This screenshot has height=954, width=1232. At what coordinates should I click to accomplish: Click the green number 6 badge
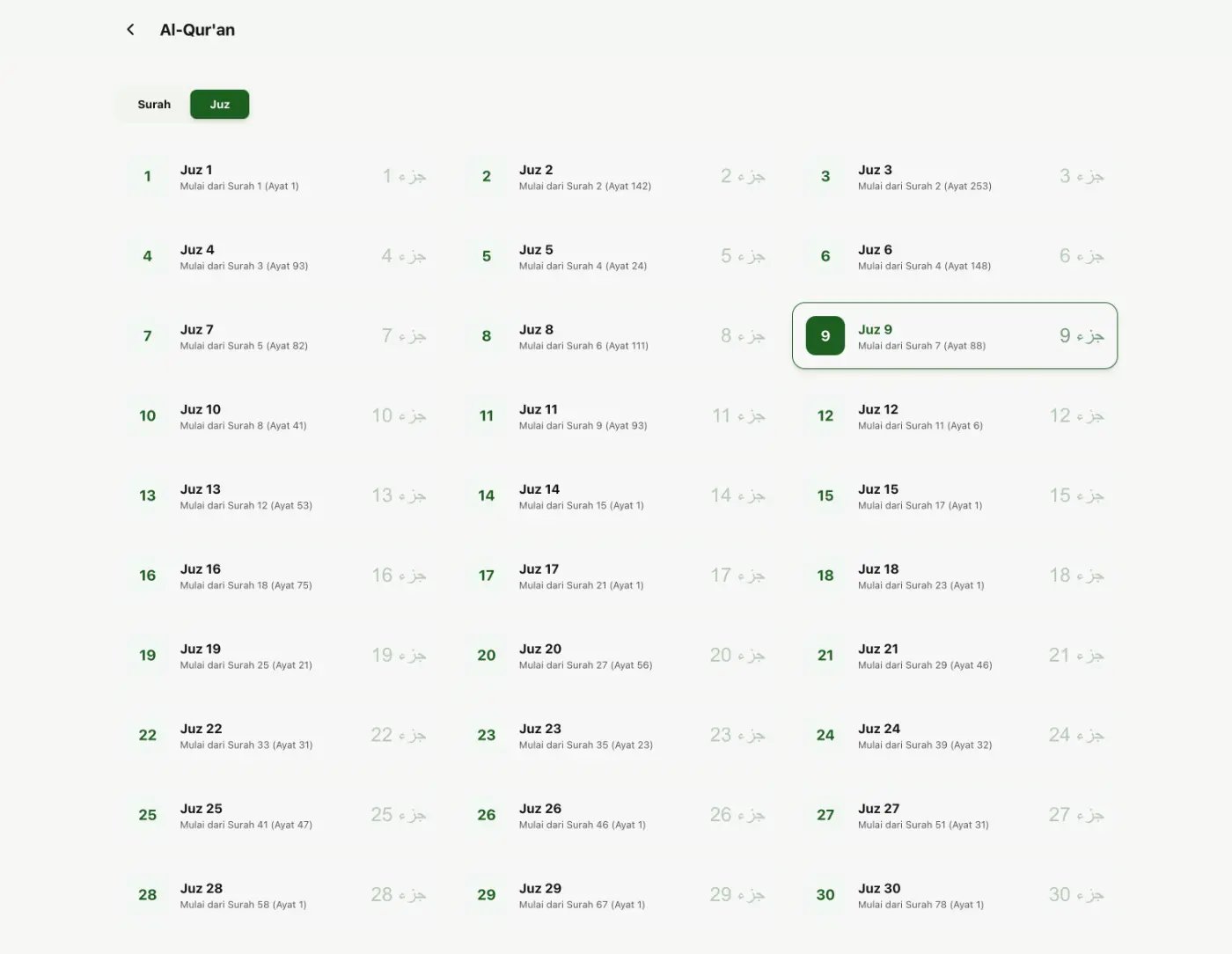825,257
